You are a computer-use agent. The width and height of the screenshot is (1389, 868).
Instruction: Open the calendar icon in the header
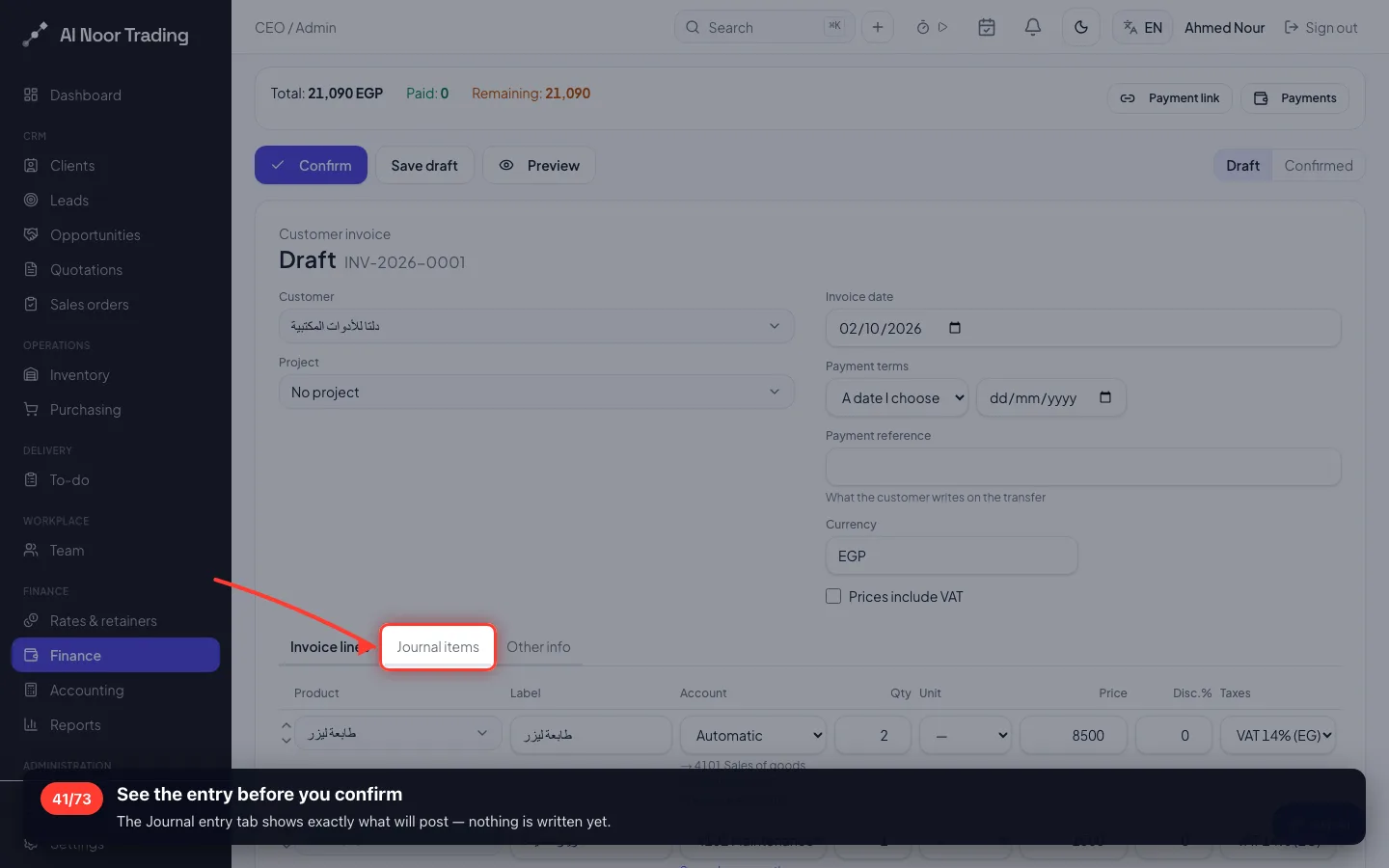(987, 27)
